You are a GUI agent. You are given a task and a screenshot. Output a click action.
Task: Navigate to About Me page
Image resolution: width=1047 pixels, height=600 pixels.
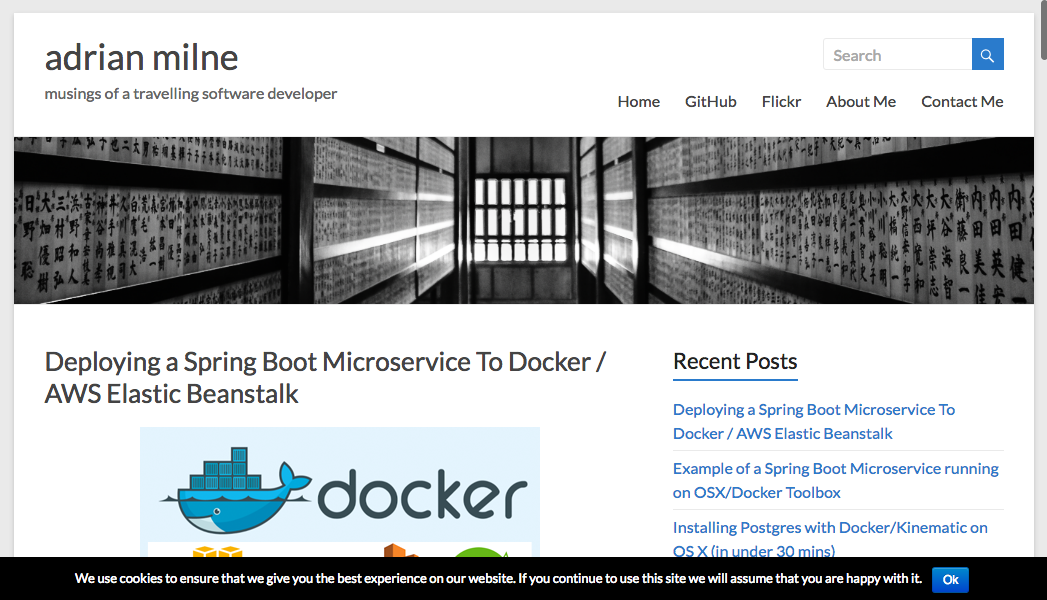pos(860,102)
